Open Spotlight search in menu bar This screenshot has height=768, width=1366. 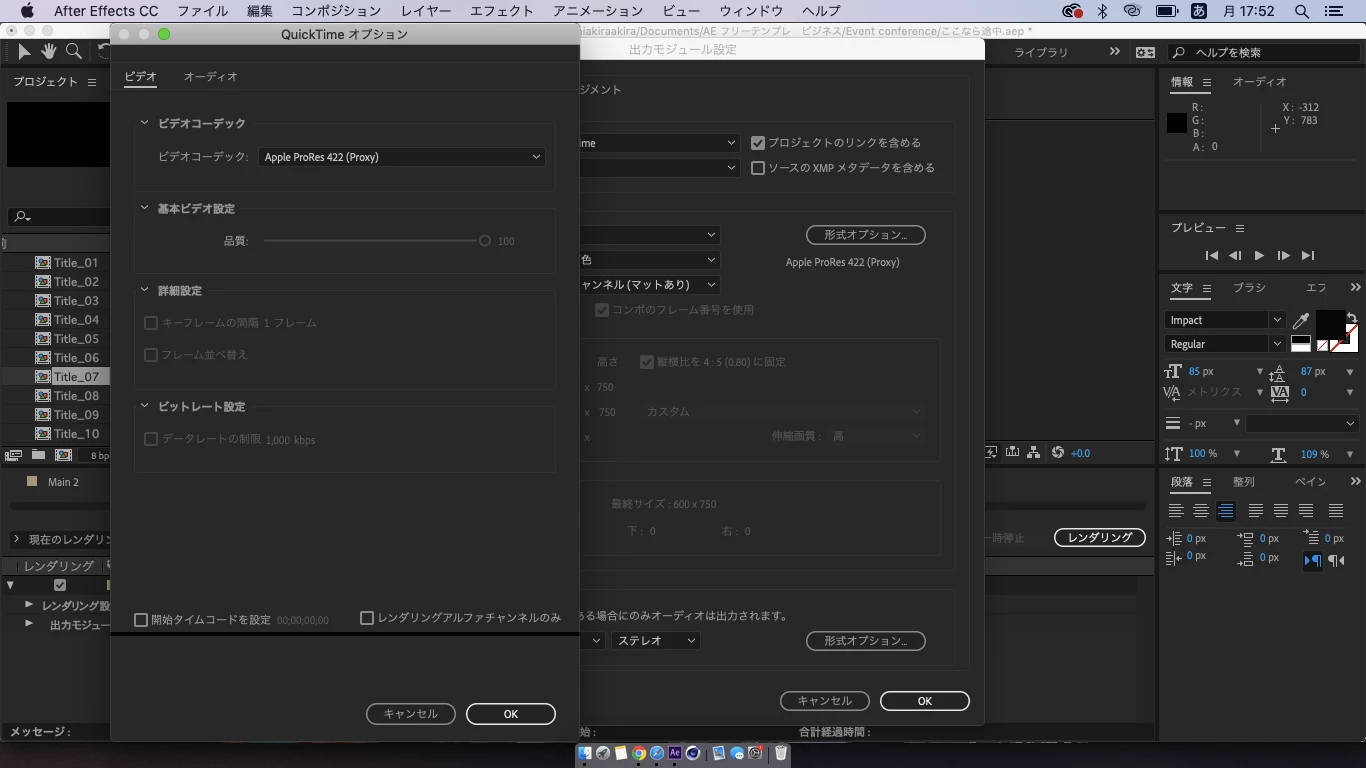(1301, 11)
